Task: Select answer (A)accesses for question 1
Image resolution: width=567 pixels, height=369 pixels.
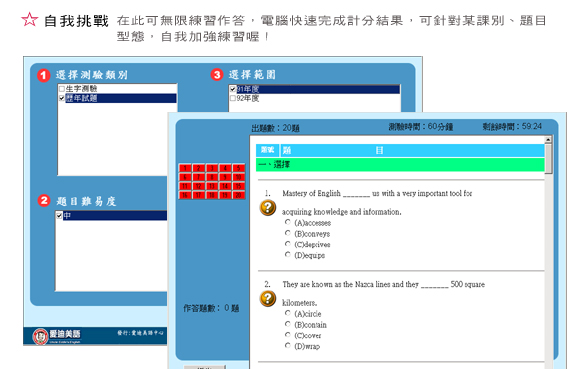Action: click(288, 222)
